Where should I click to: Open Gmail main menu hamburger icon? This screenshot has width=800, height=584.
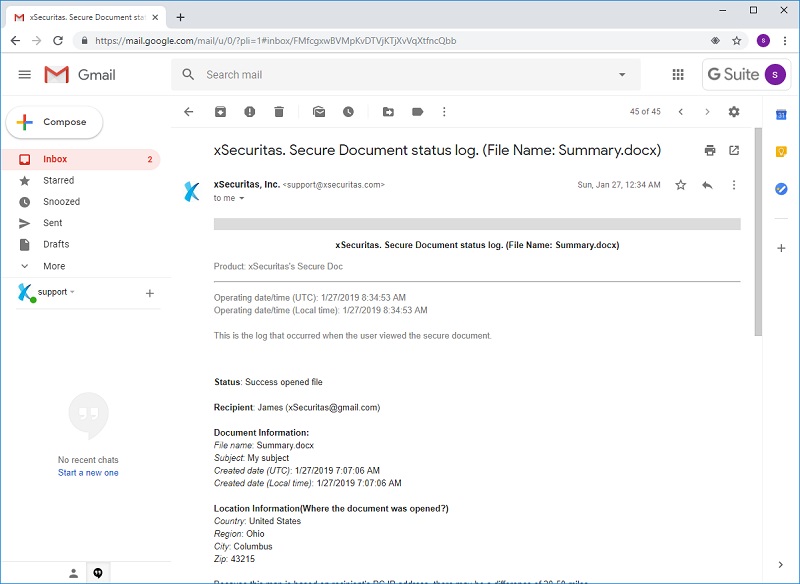(24, 75)
